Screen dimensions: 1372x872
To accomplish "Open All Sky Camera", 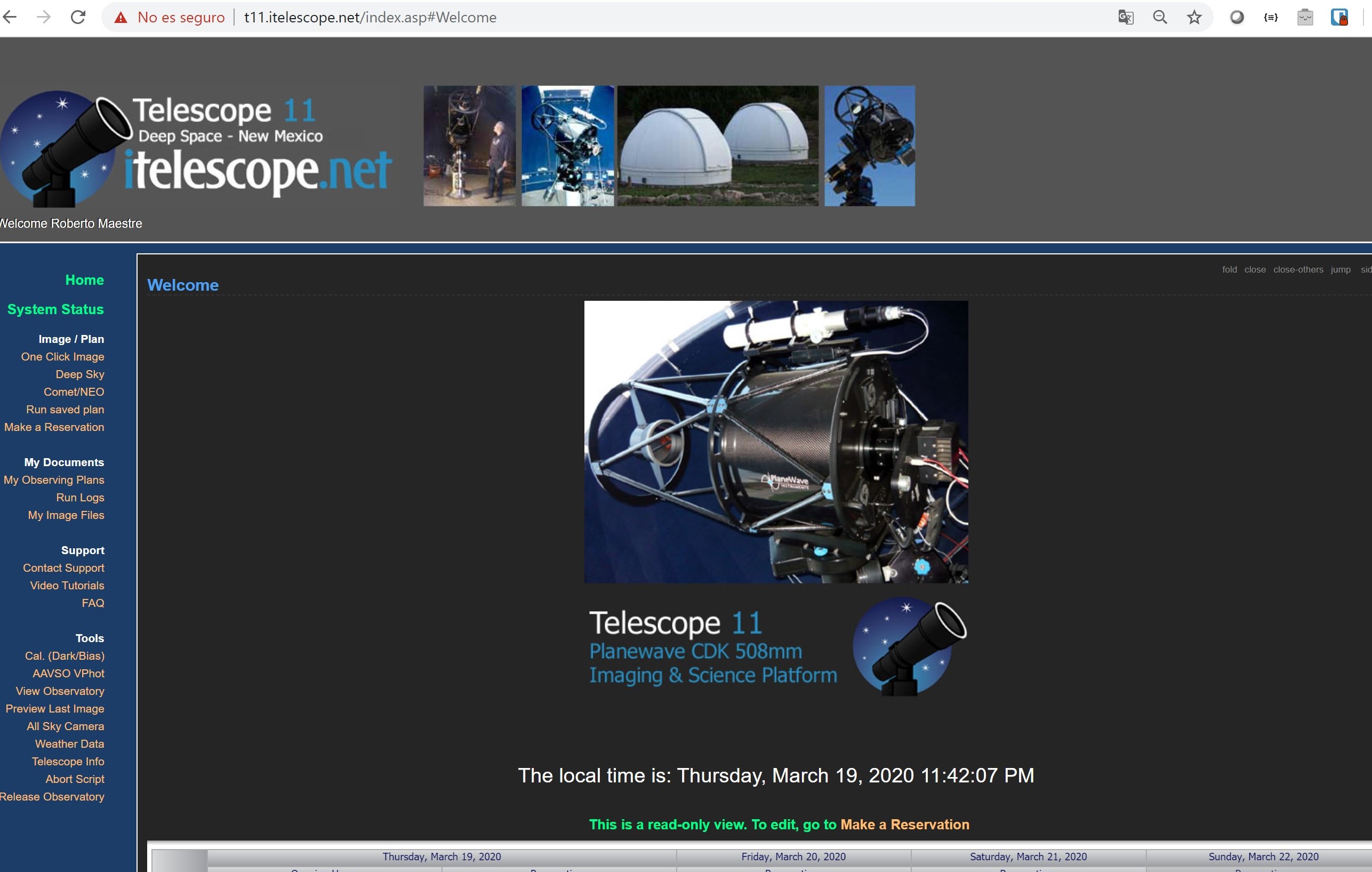I will (x=66, y=726).
